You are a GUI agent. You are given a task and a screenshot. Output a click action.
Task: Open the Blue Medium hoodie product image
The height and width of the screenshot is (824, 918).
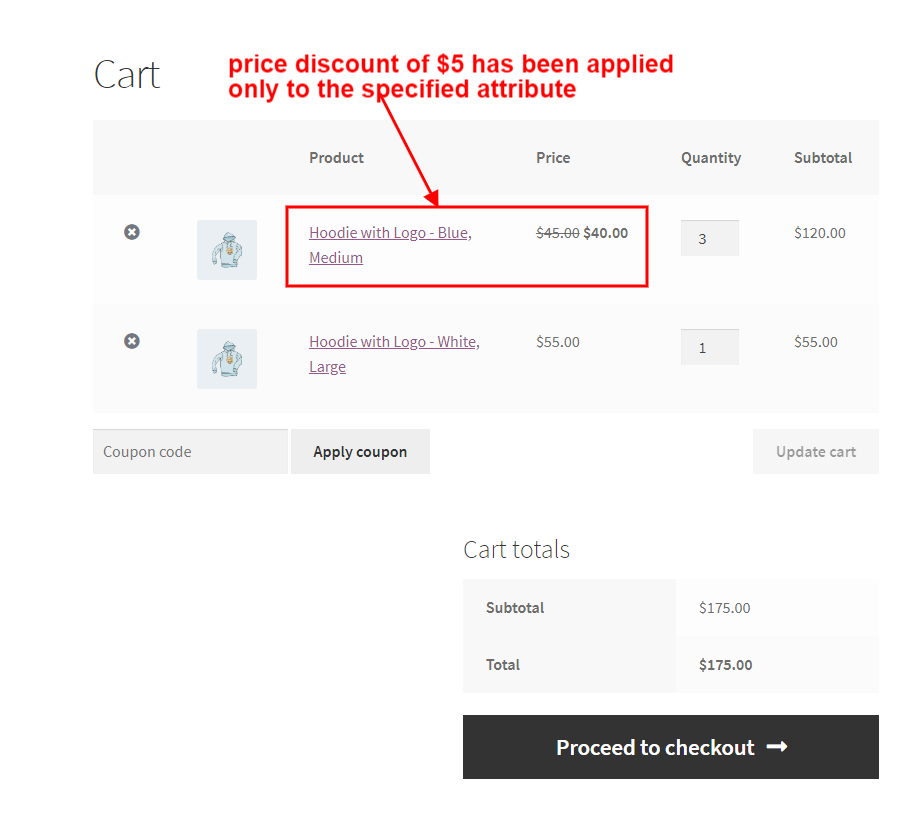click(227, 250)
